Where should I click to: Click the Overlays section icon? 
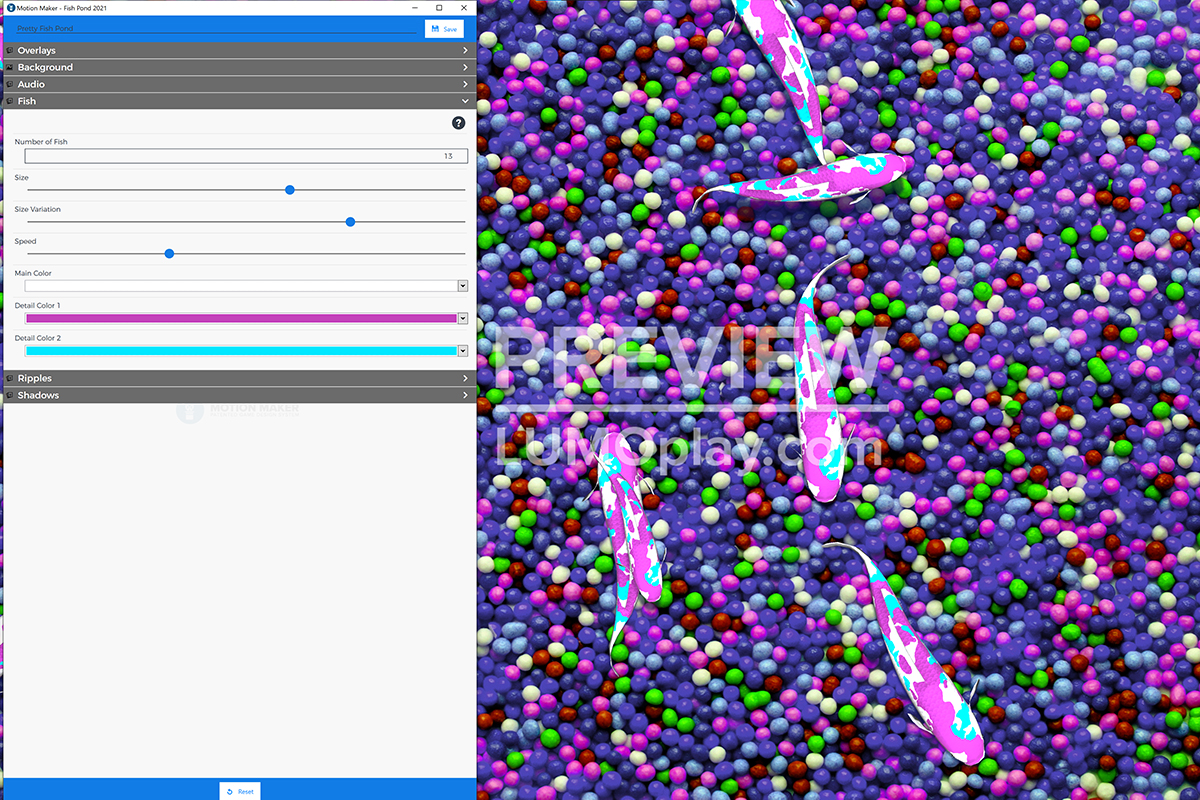click(x=10, y=50)
